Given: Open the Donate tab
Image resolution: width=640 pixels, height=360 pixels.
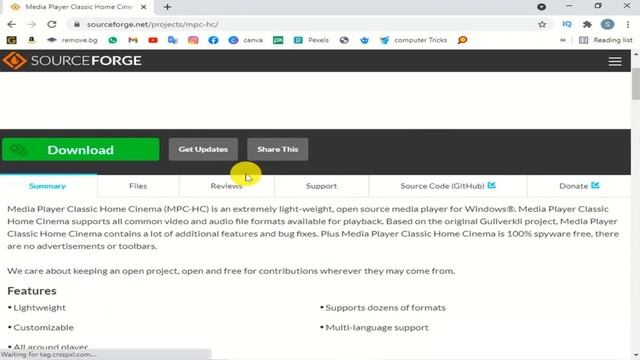Looking at the screenshot, I should pyautogui.click(x=579, y=186).
